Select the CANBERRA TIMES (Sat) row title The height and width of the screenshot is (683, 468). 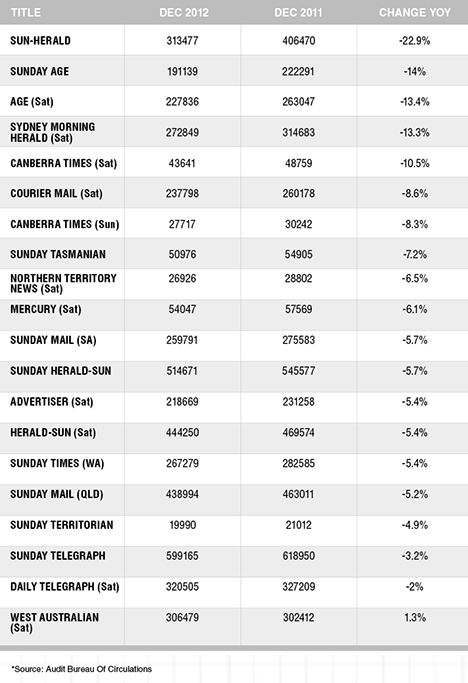point(64,163)
